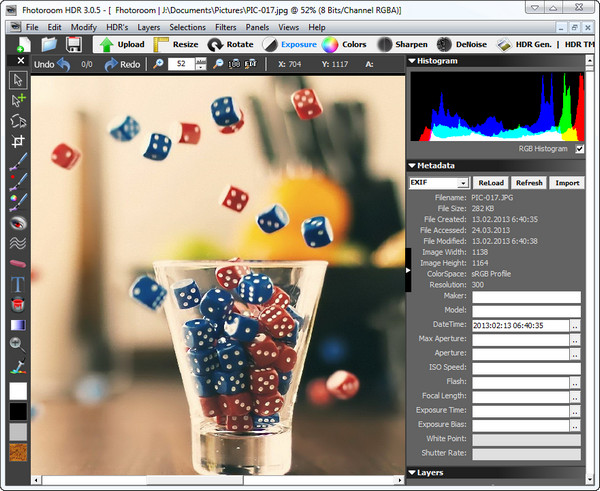Select the Red Eye removal tool

(x=17, y=222)
